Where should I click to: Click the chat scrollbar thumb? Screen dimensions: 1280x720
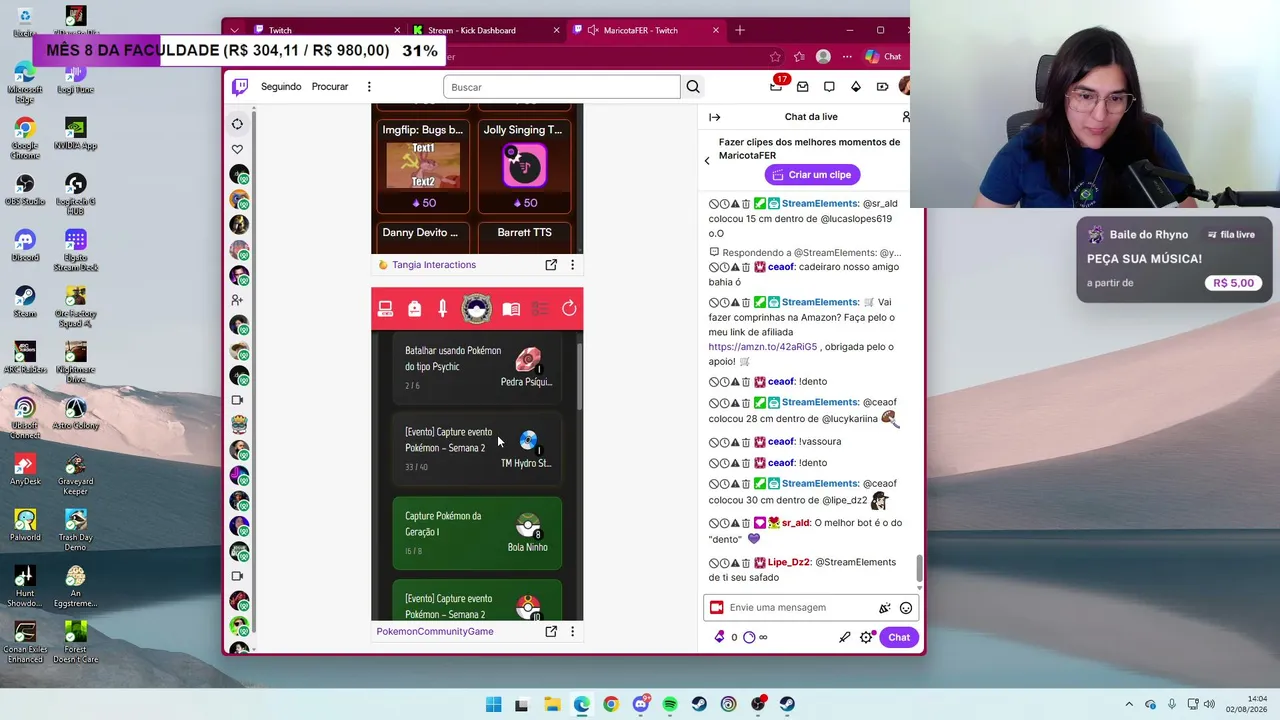click(x=919, y=569)
